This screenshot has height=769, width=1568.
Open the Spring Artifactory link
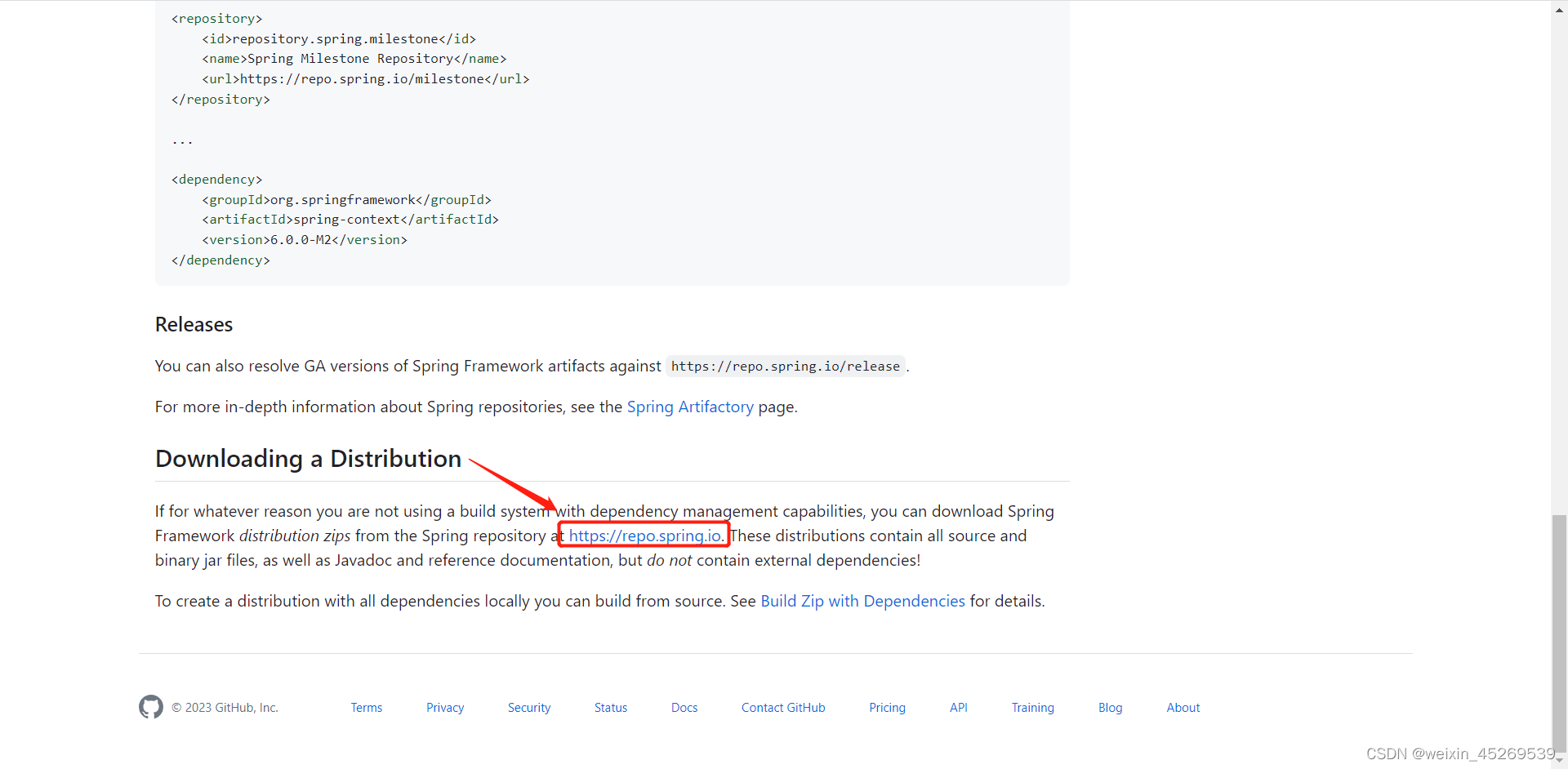tap(690, 407)
